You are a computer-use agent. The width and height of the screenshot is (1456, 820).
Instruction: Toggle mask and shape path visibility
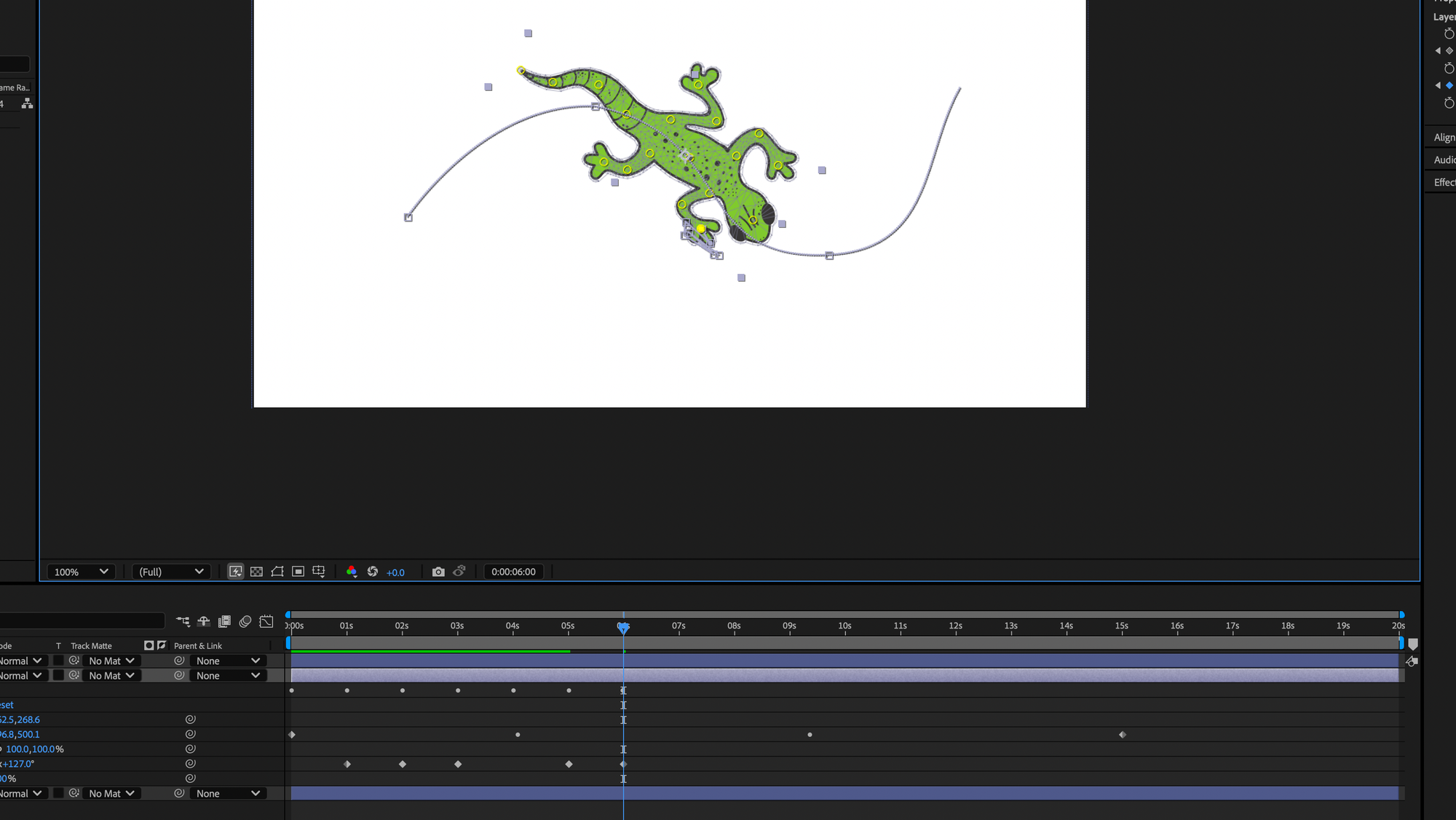[277, 572]
